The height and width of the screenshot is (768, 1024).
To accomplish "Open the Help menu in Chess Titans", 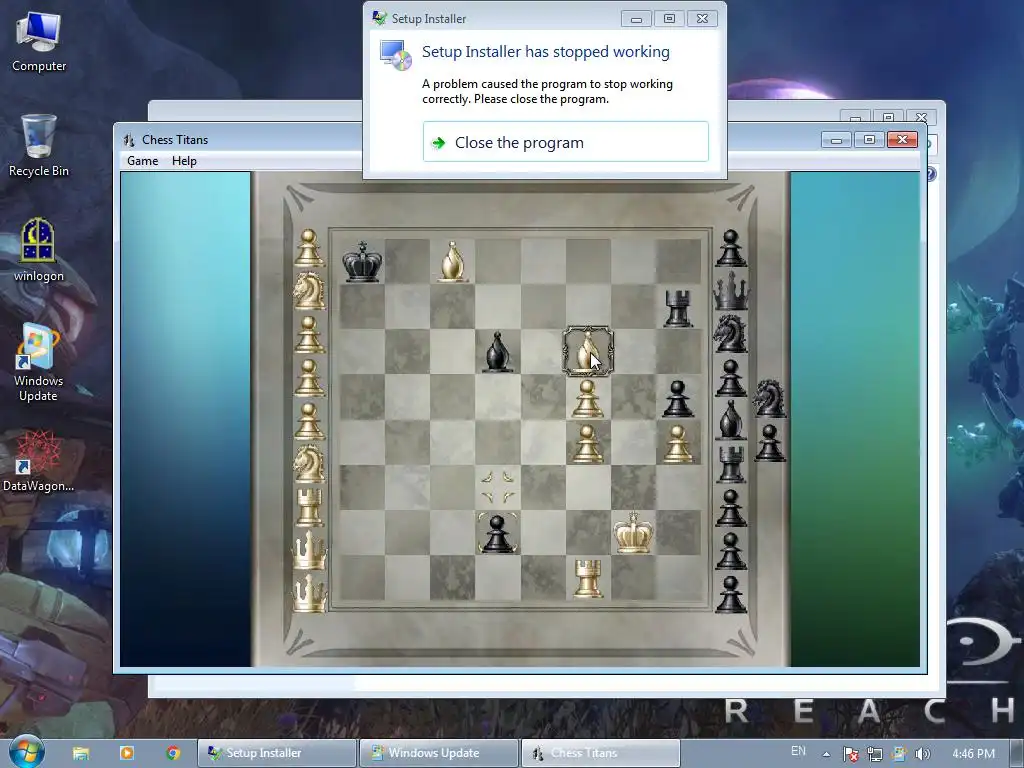I will (184, 161).
